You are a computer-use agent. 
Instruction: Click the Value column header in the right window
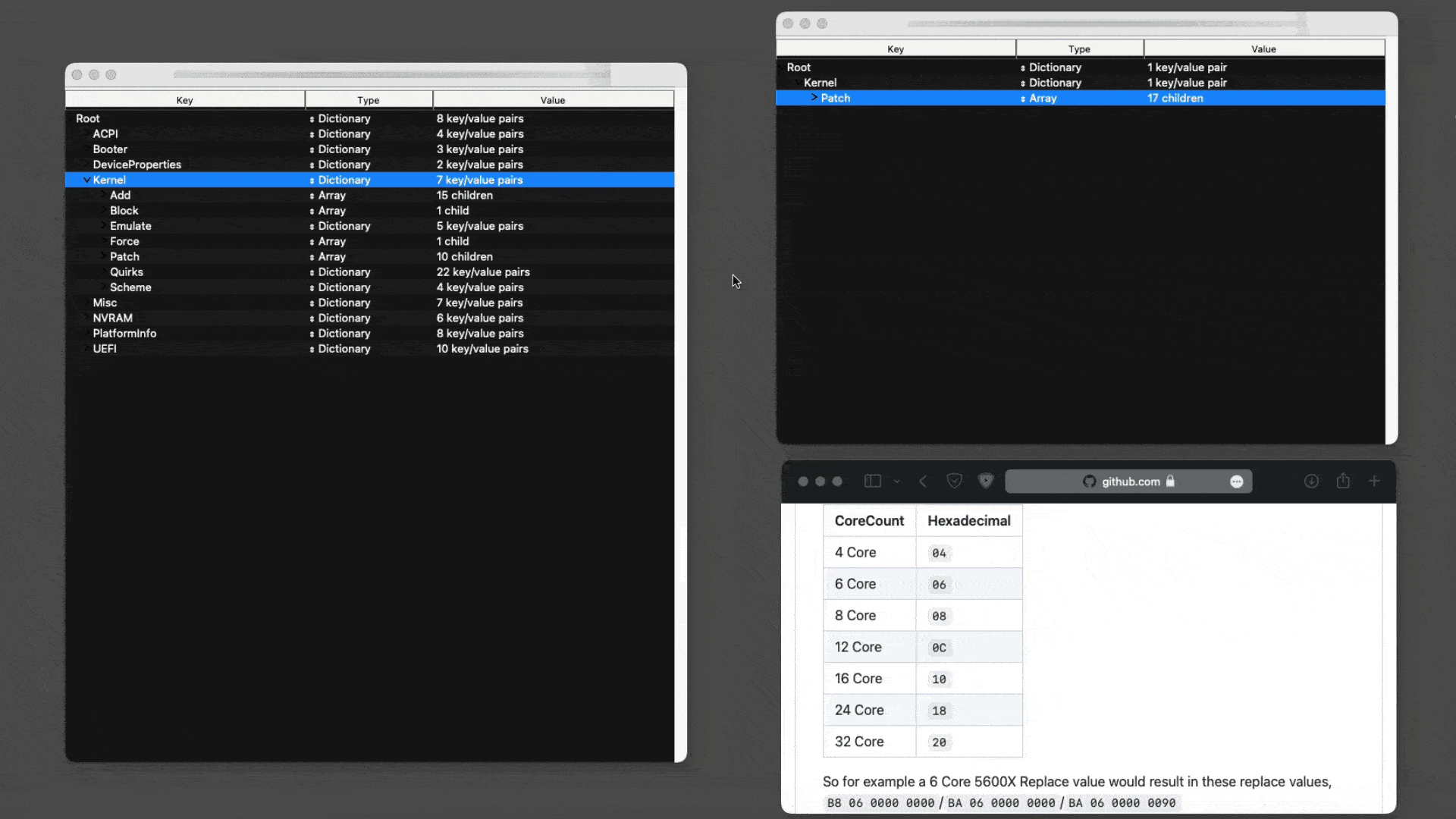click(x=1263, y=49)
